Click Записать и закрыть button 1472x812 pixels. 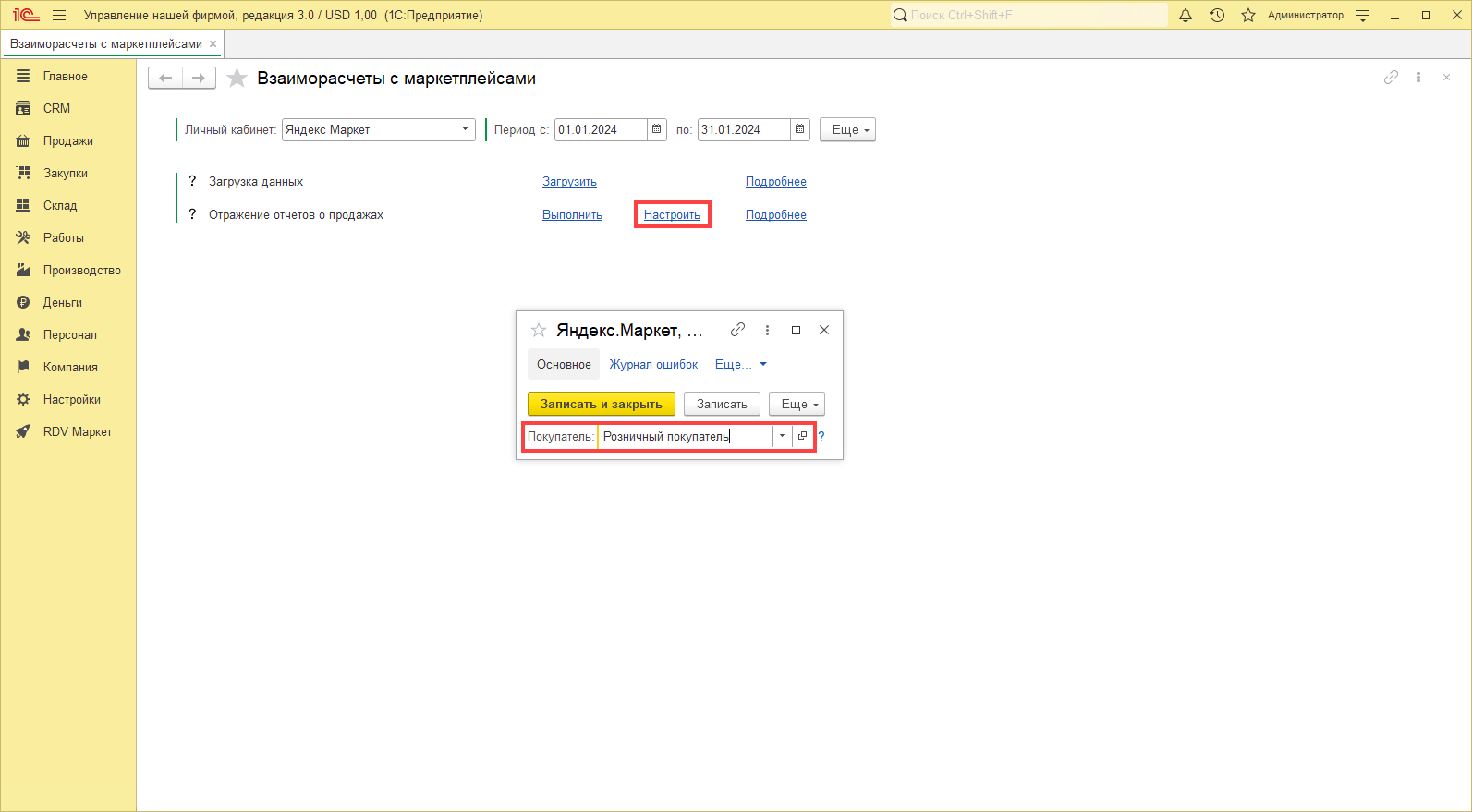(602, 404)
